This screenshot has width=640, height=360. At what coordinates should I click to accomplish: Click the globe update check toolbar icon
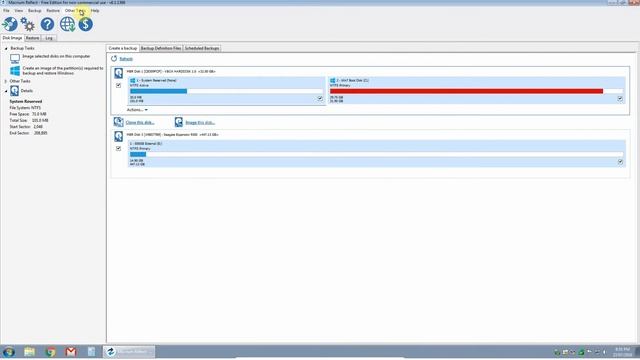pos(67,24)
